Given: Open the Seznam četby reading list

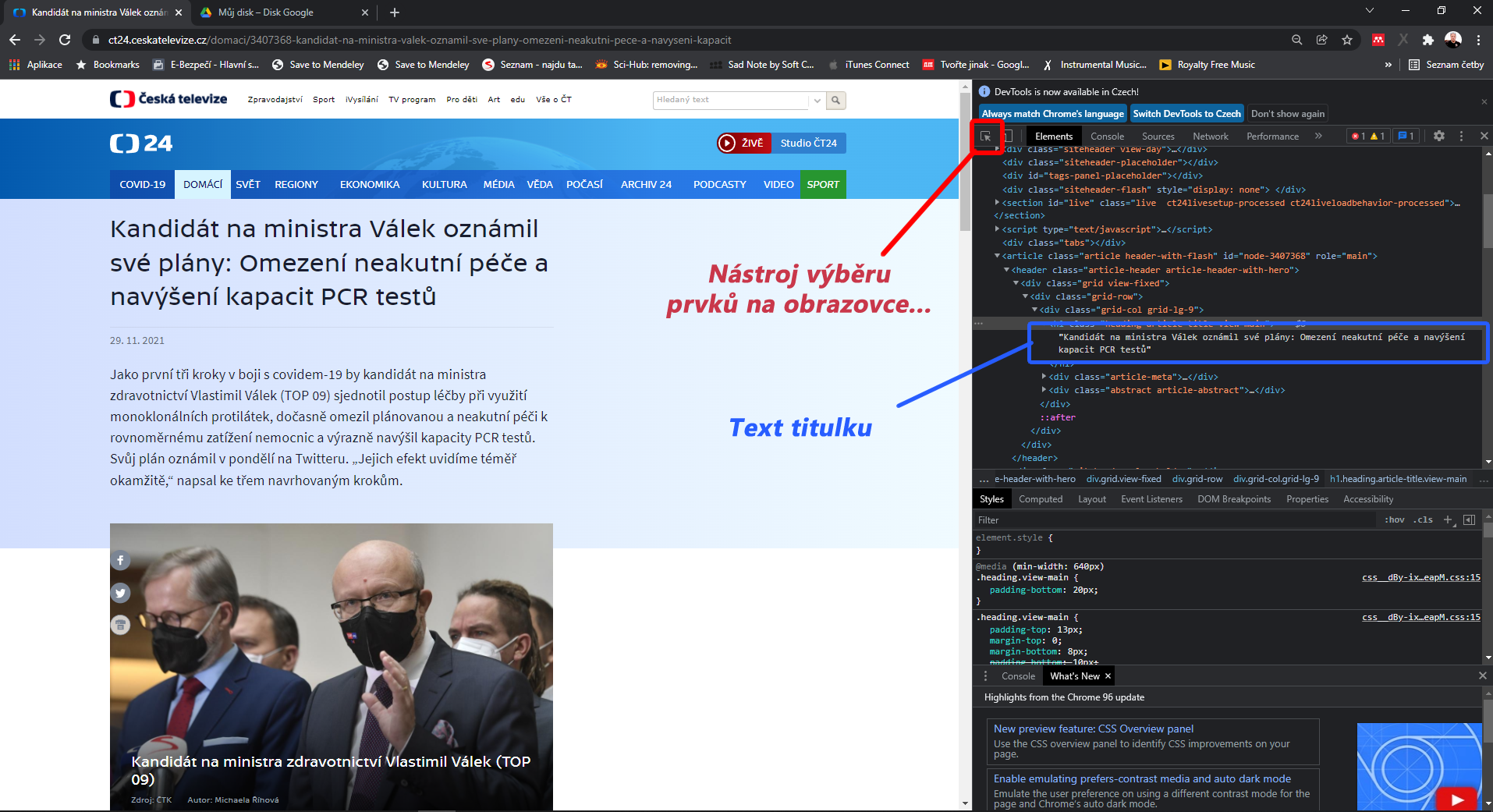Looking at the screenshot, I should tap(1446, 65).
